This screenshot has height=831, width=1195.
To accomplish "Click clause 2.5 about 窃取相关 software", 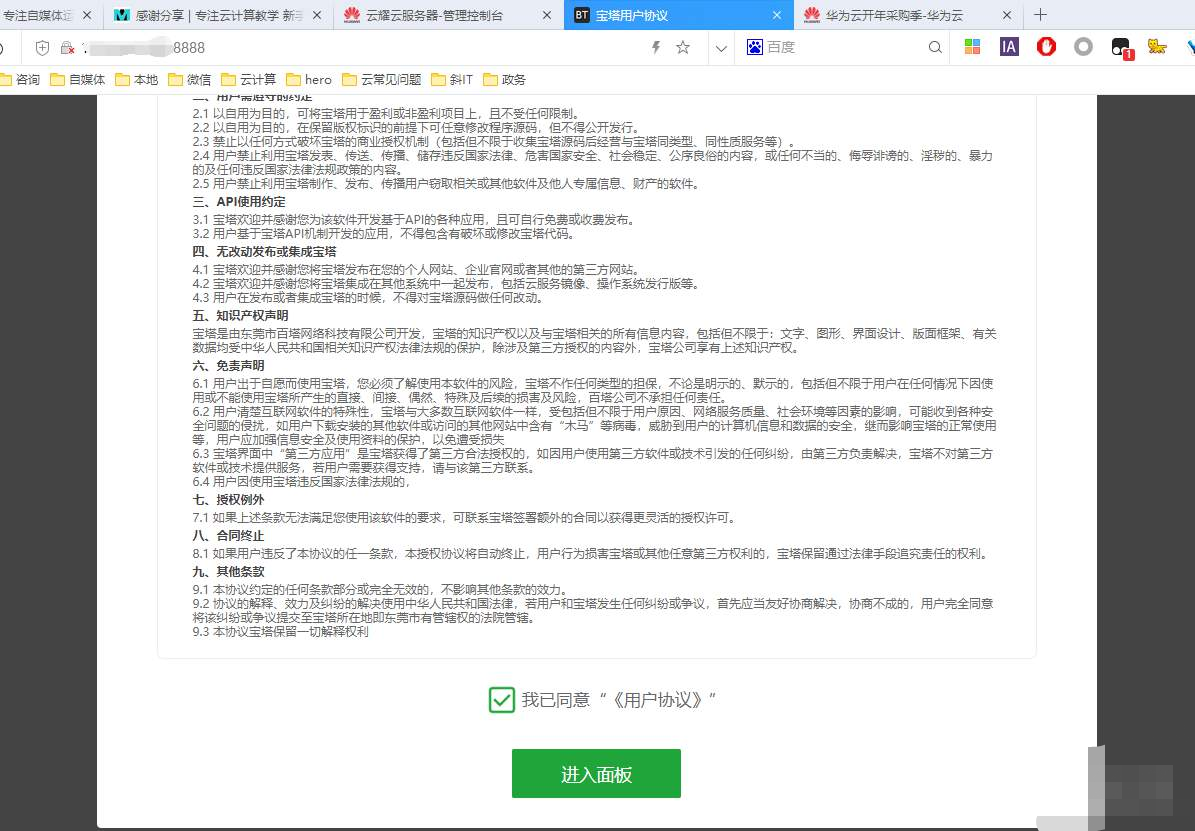I will (x=446, y=183).
